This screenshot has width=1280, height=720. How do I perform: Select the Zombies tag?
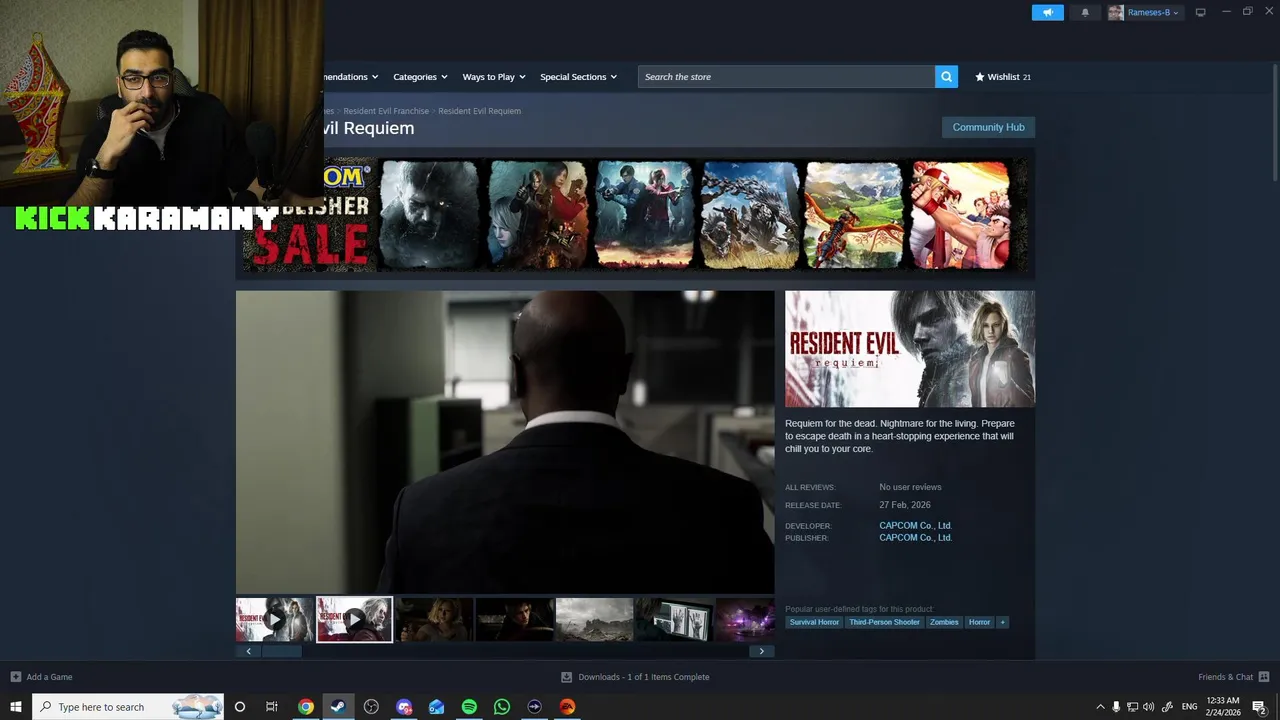click(x=944, y=622)
